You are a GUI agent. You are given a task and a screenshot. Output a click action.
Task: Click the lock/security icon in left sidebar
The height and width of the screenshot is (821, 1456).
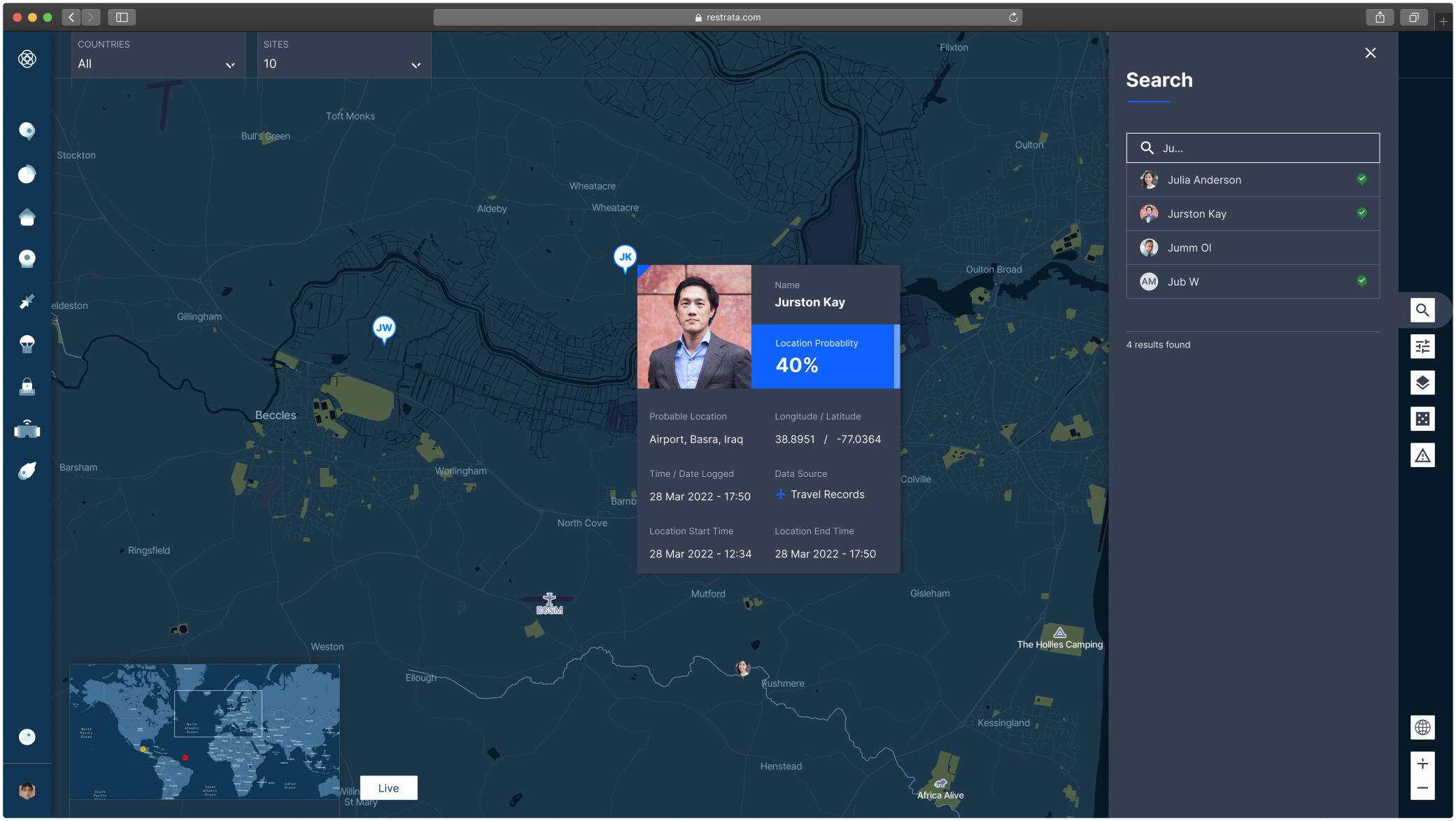coord(27,387)
